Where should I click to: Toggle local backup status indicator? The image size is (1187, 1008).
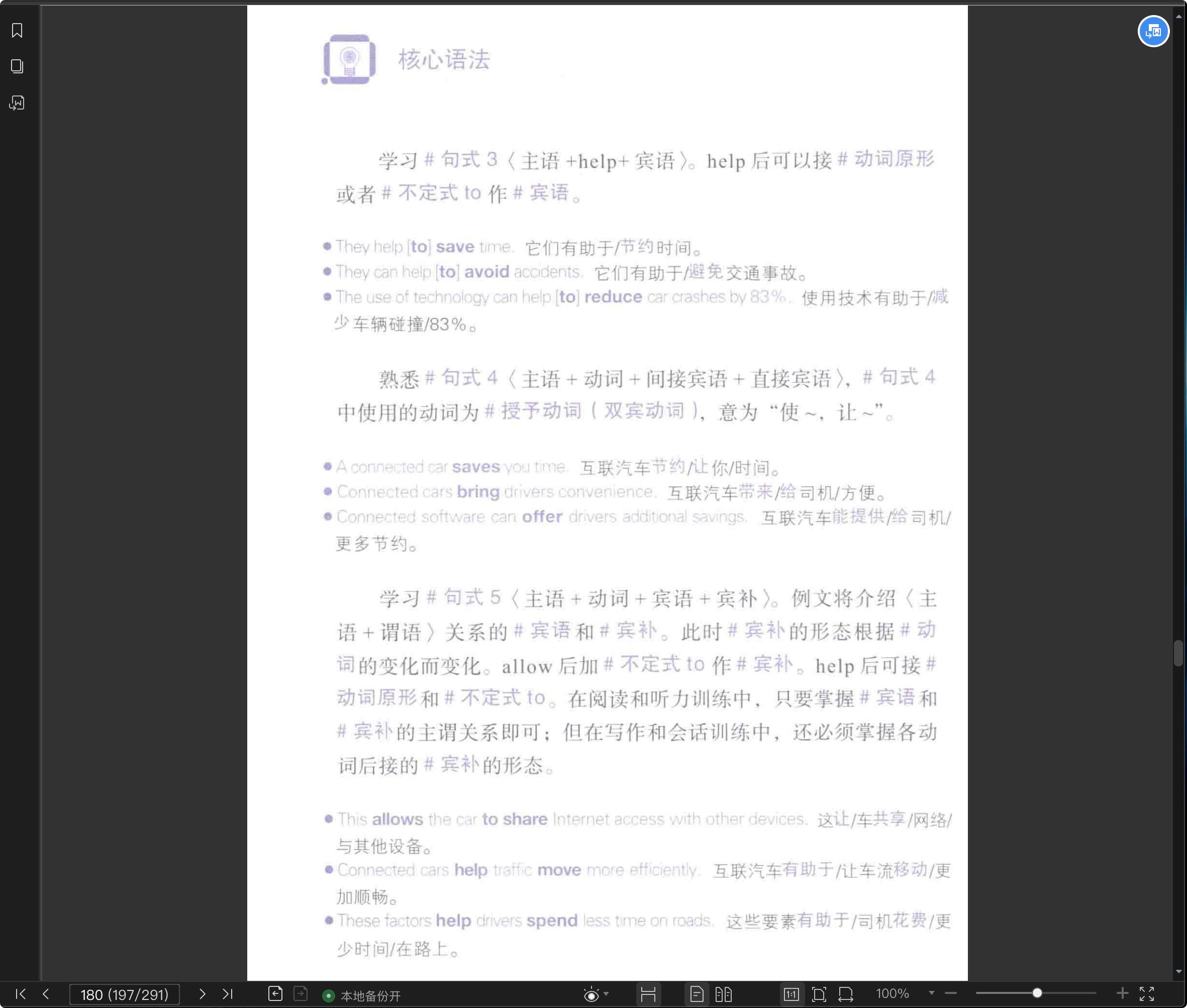pos(328,995)
